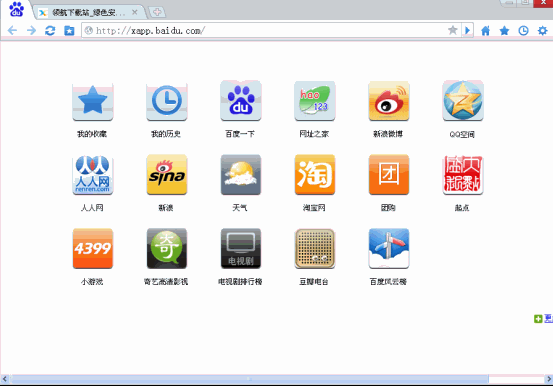Click horizontal scrollbar right arrow
This screenshot has height=386, width=553.
click(x=548, y=379)
